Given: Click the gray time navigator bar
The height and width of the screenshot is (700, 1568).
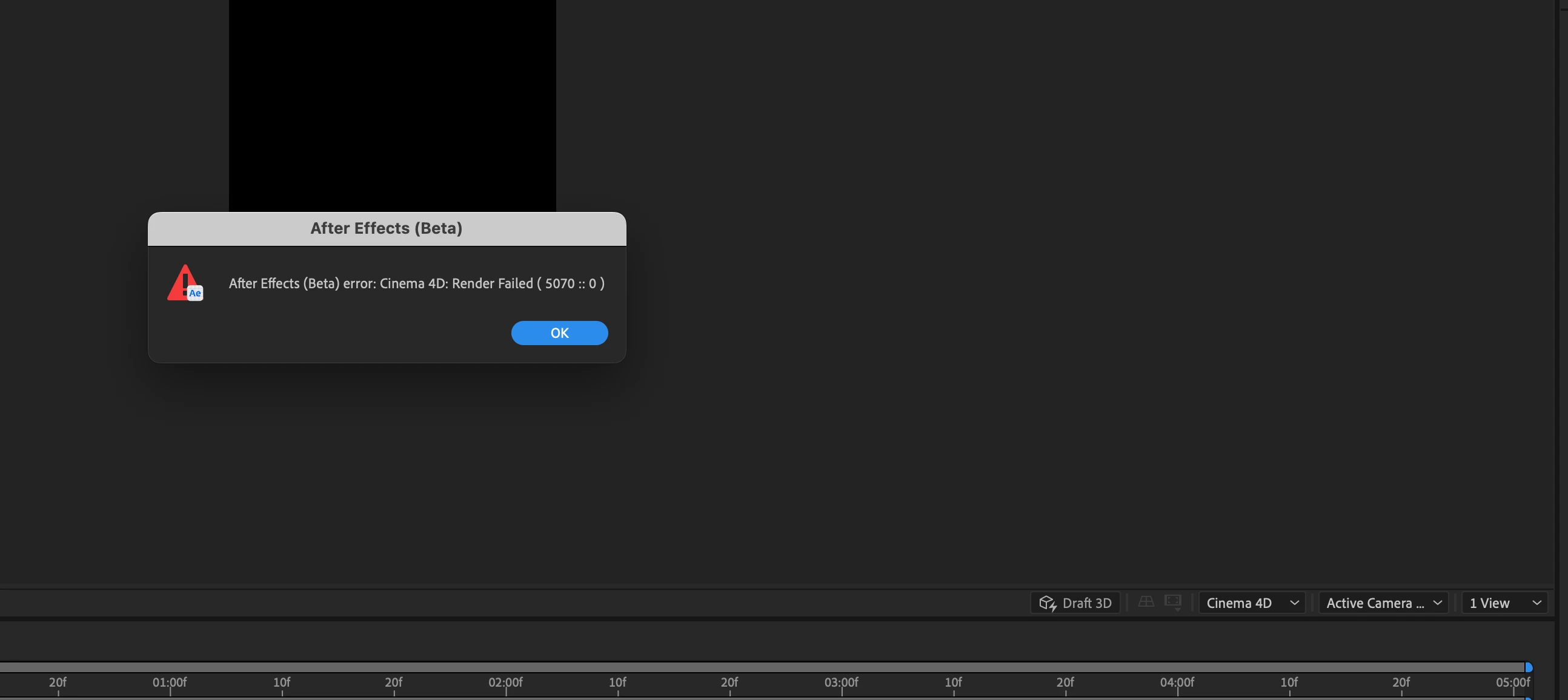Looking at the screenshot, I should tap(761, 667).
